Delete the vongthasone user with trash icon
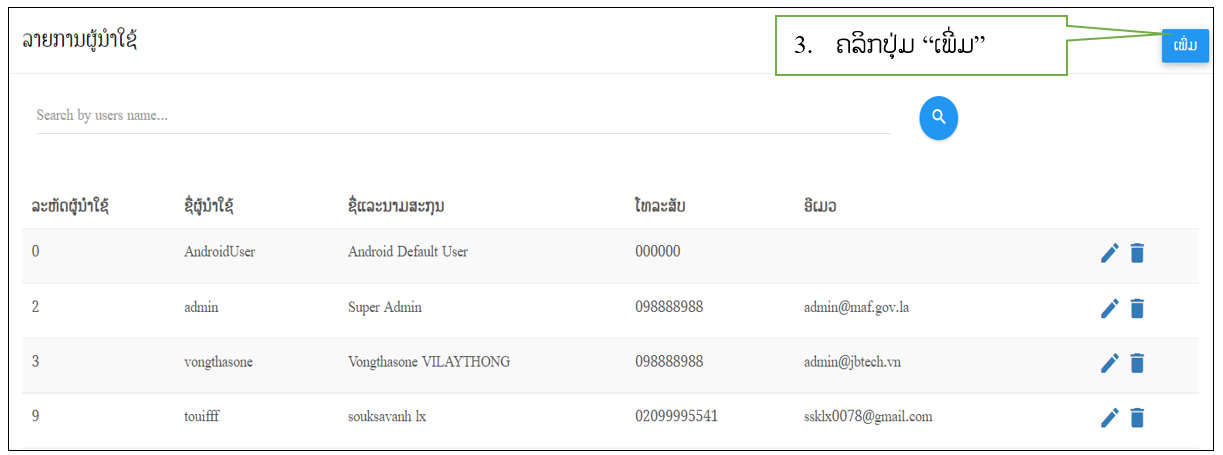 [1137, 363]
